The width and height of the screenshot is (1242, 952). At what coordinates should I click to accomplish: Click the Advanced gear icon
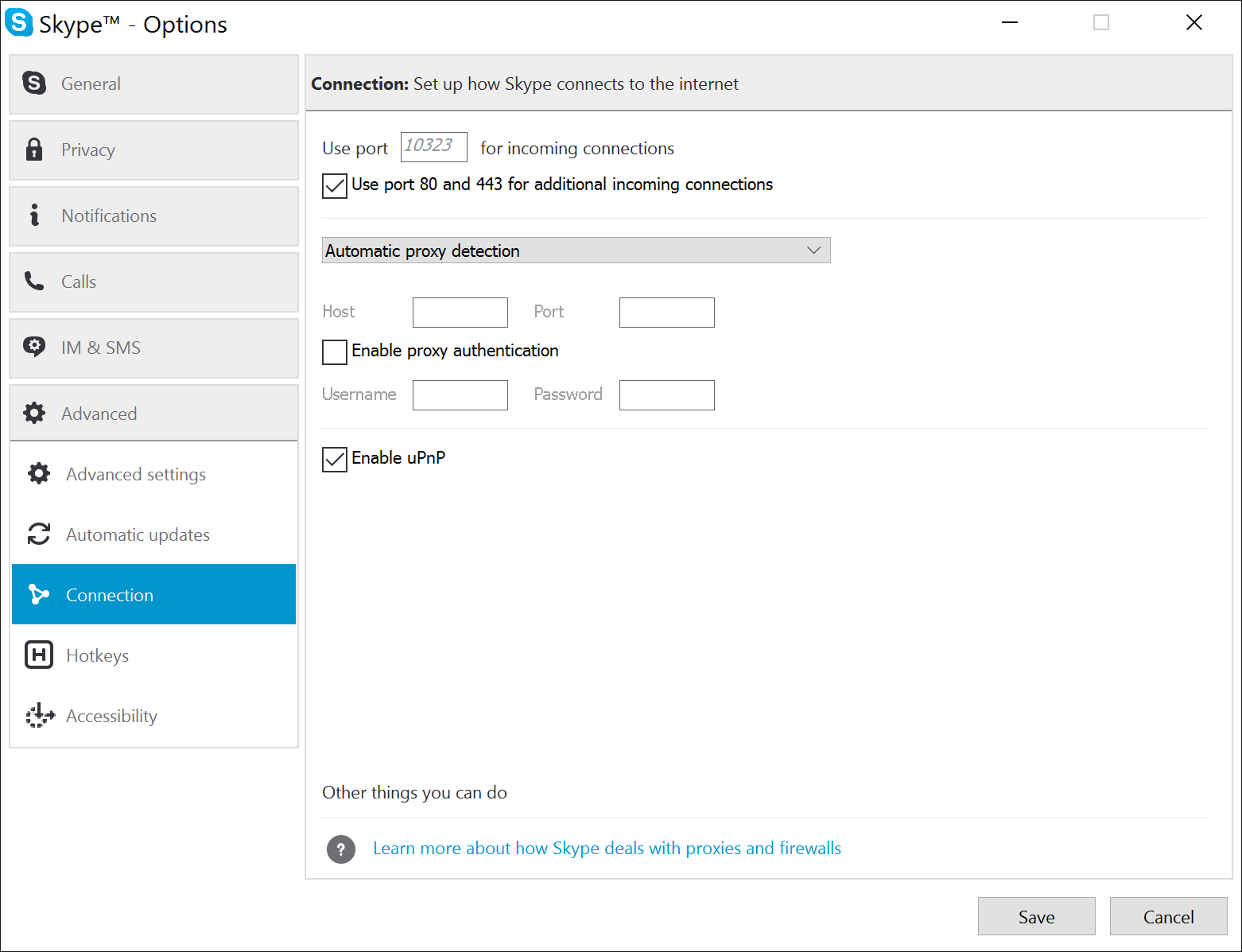(x=34, y=413)
